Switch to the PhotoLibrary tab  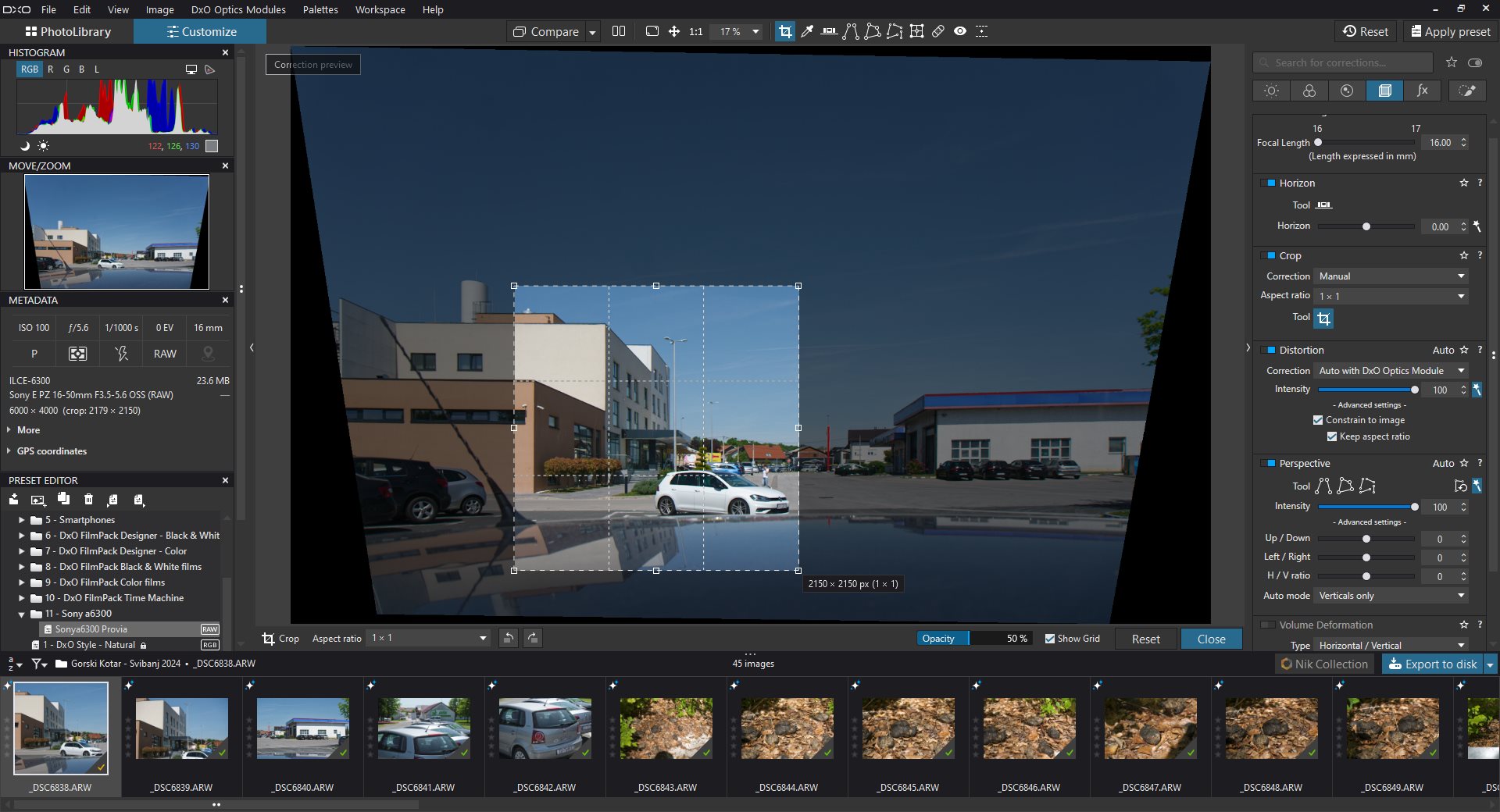(67, 32)
